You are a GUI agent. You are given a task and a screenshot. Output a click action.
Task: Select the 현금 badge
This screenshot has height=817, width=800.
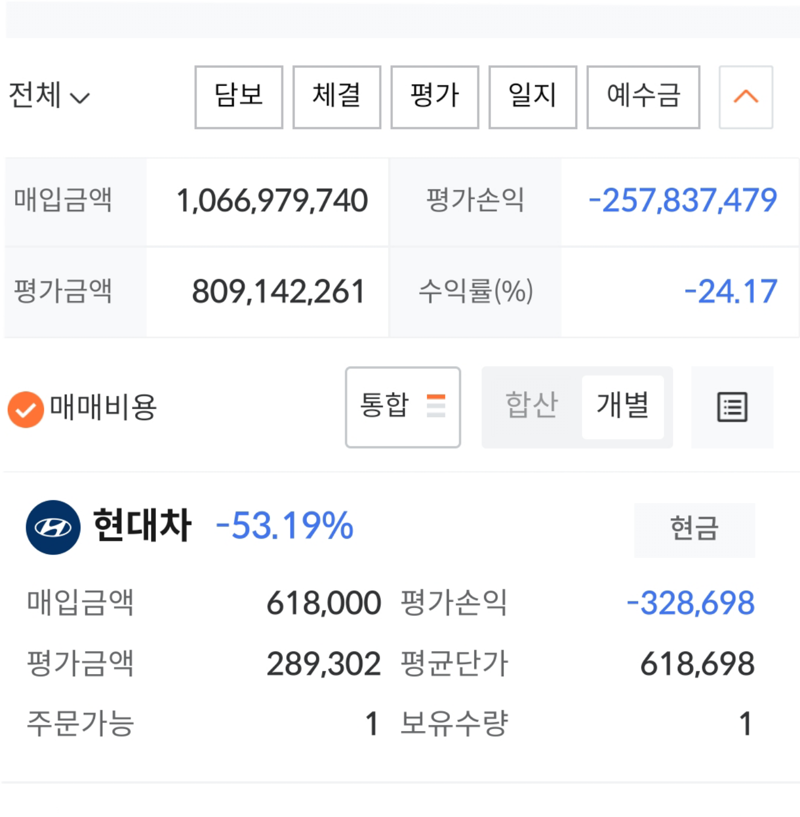pyautogui.click(x=695, y=530)
